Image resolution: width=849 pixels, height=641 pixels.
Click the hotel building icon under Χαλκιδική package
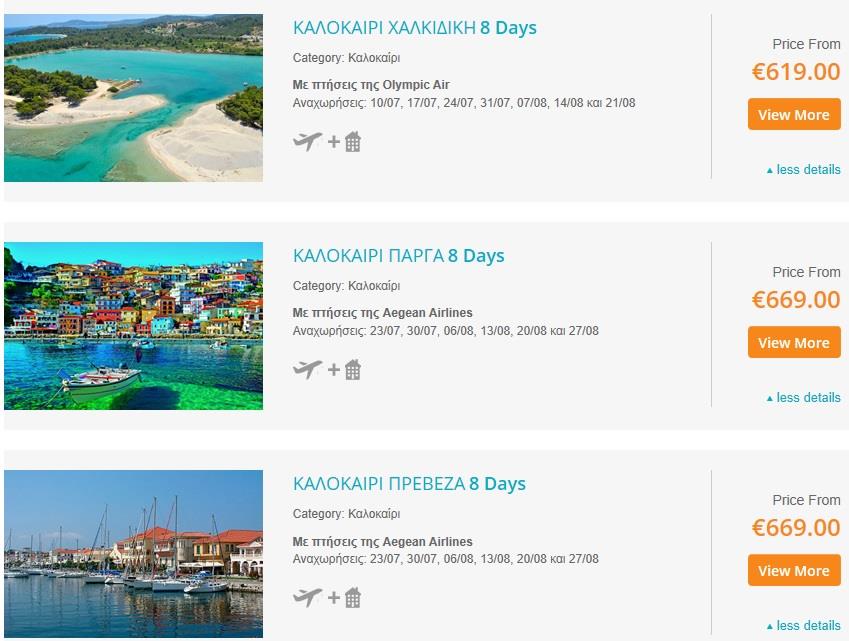pos(353,142)
